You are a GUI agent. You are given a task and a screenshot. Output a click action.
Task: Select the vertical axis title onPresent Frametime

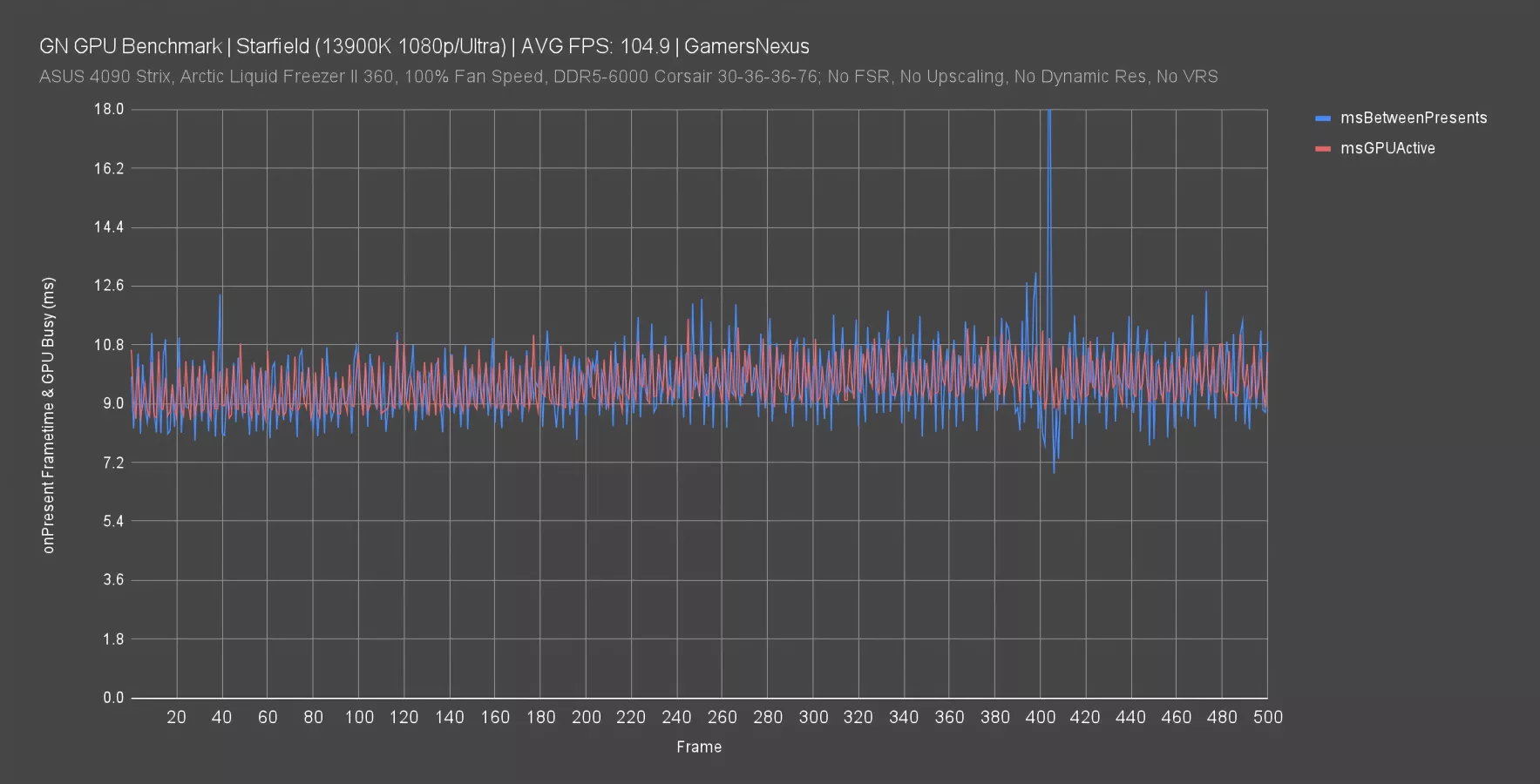pyautogui.click(x=49, y=415)
